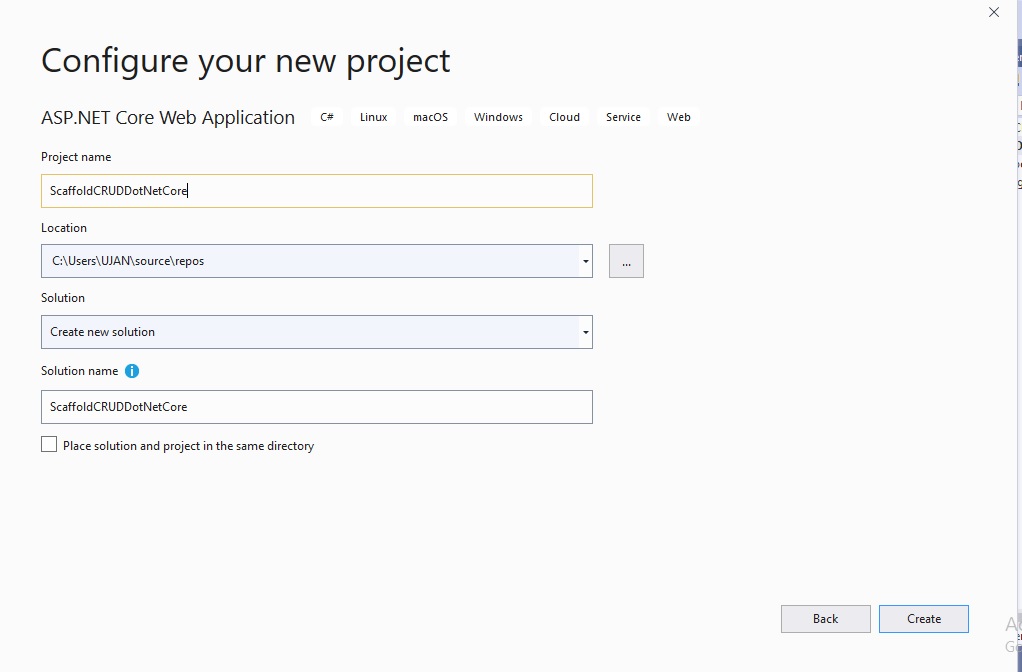Expand the Location path dropdown arrow

[x=585, y=261]
